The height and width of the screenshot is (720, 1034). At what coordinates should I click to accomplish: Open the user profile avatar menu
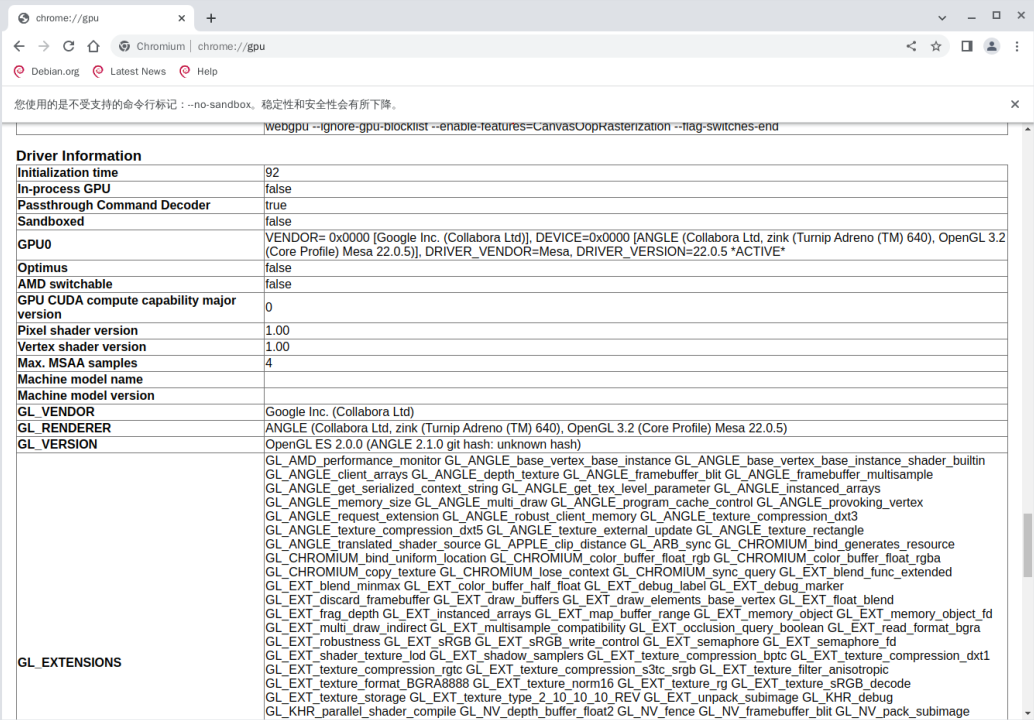[991, 46]
